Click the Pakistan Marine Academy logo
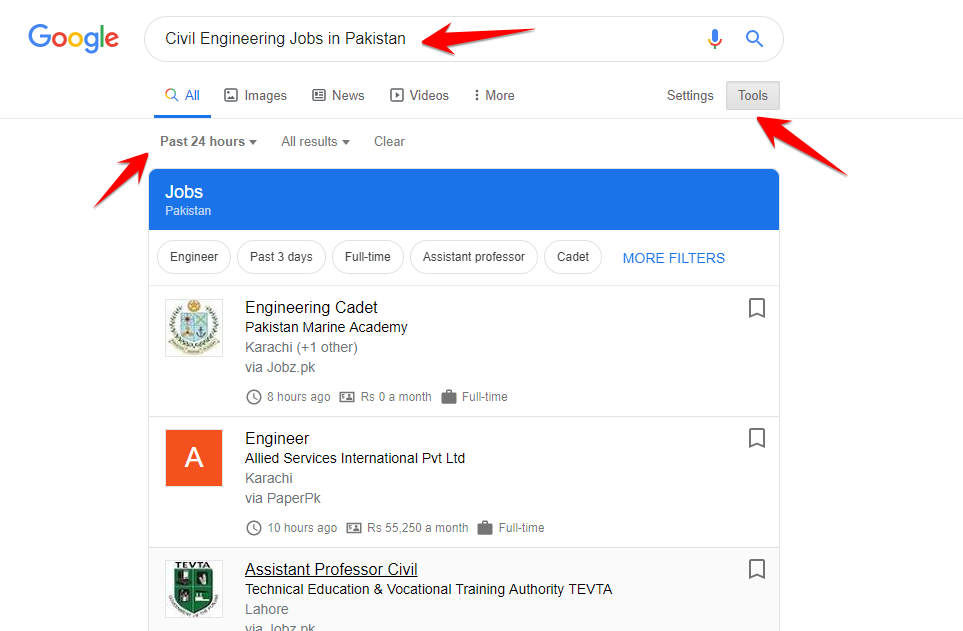963x631 pixels. 194,328
